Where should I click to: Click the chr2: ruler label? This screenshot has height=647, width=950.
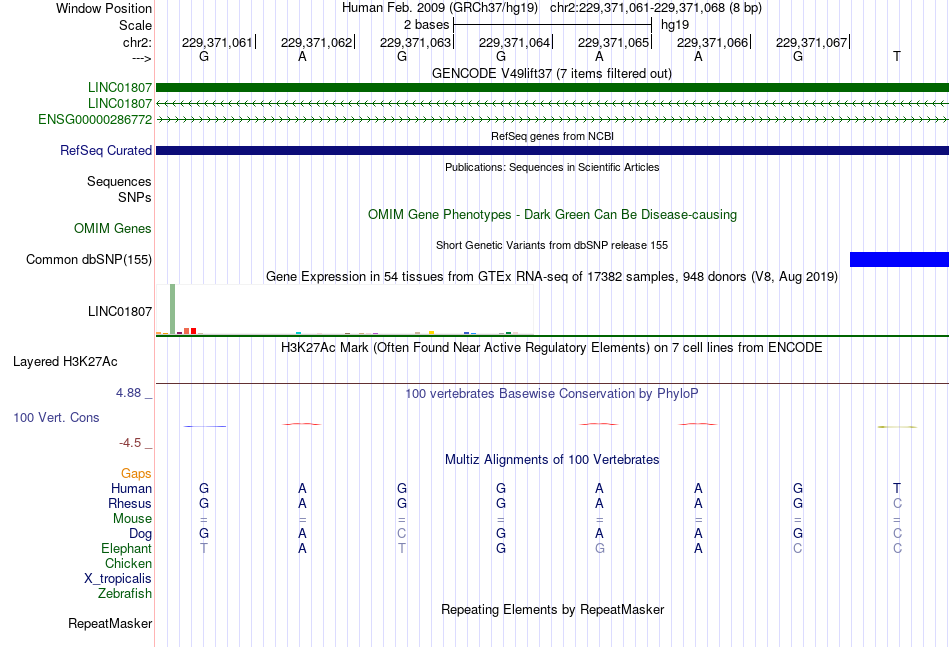[138, 42]
